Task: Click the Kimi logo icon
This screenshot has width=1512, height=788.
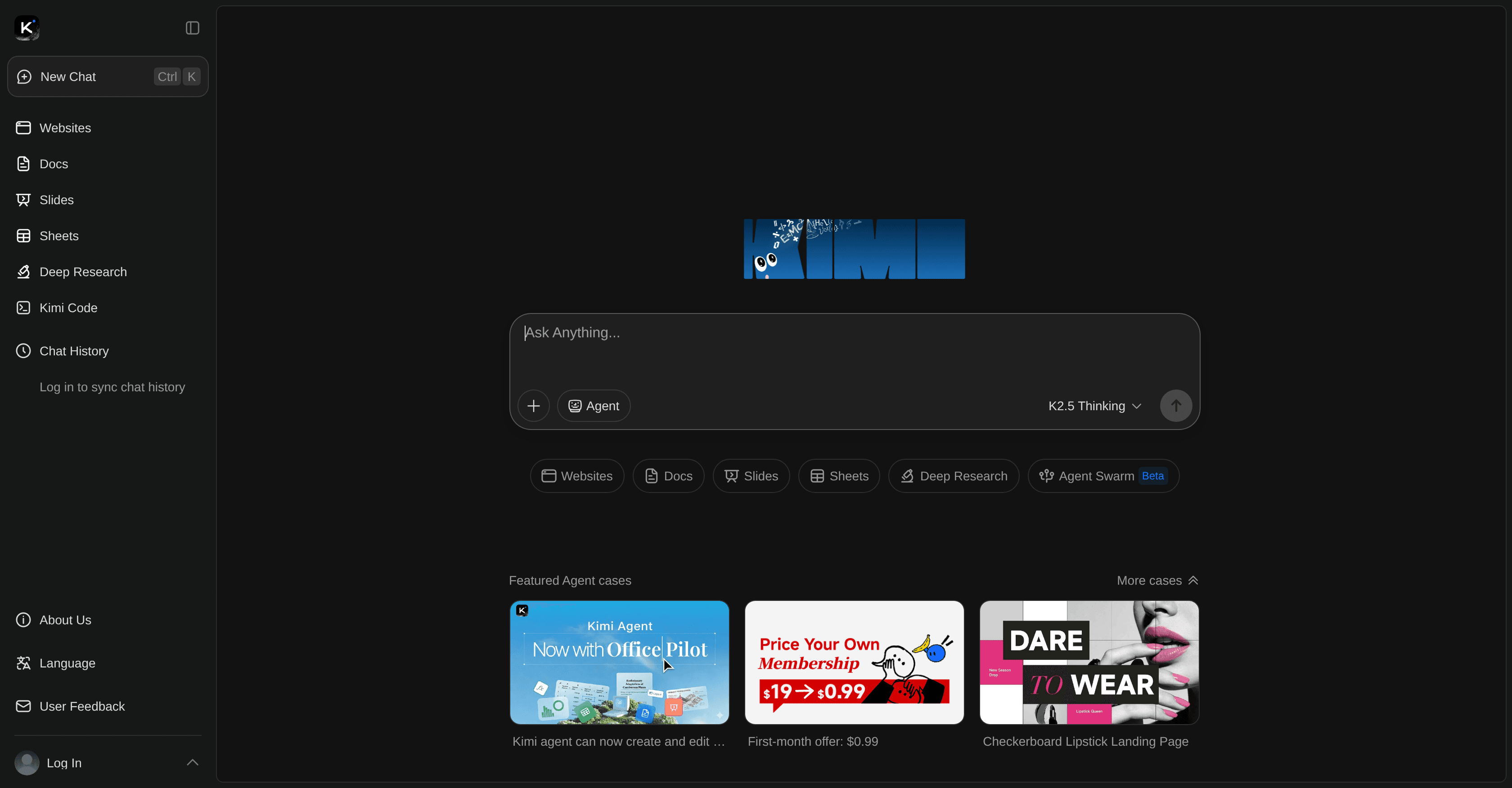Action: (27, 27)
